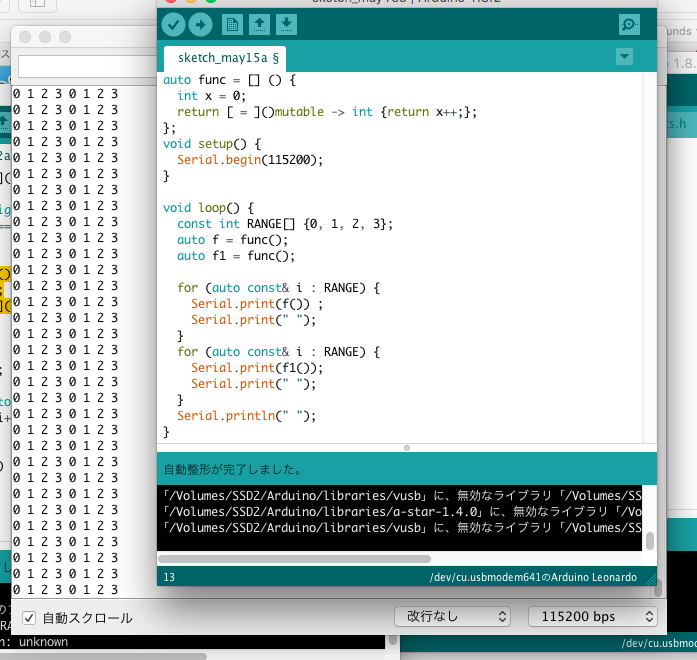Click the 'const int RANGE[]' declaration line
Image resolution: width=697 pixels, height=660 pixels.
(x=285, y=224)
